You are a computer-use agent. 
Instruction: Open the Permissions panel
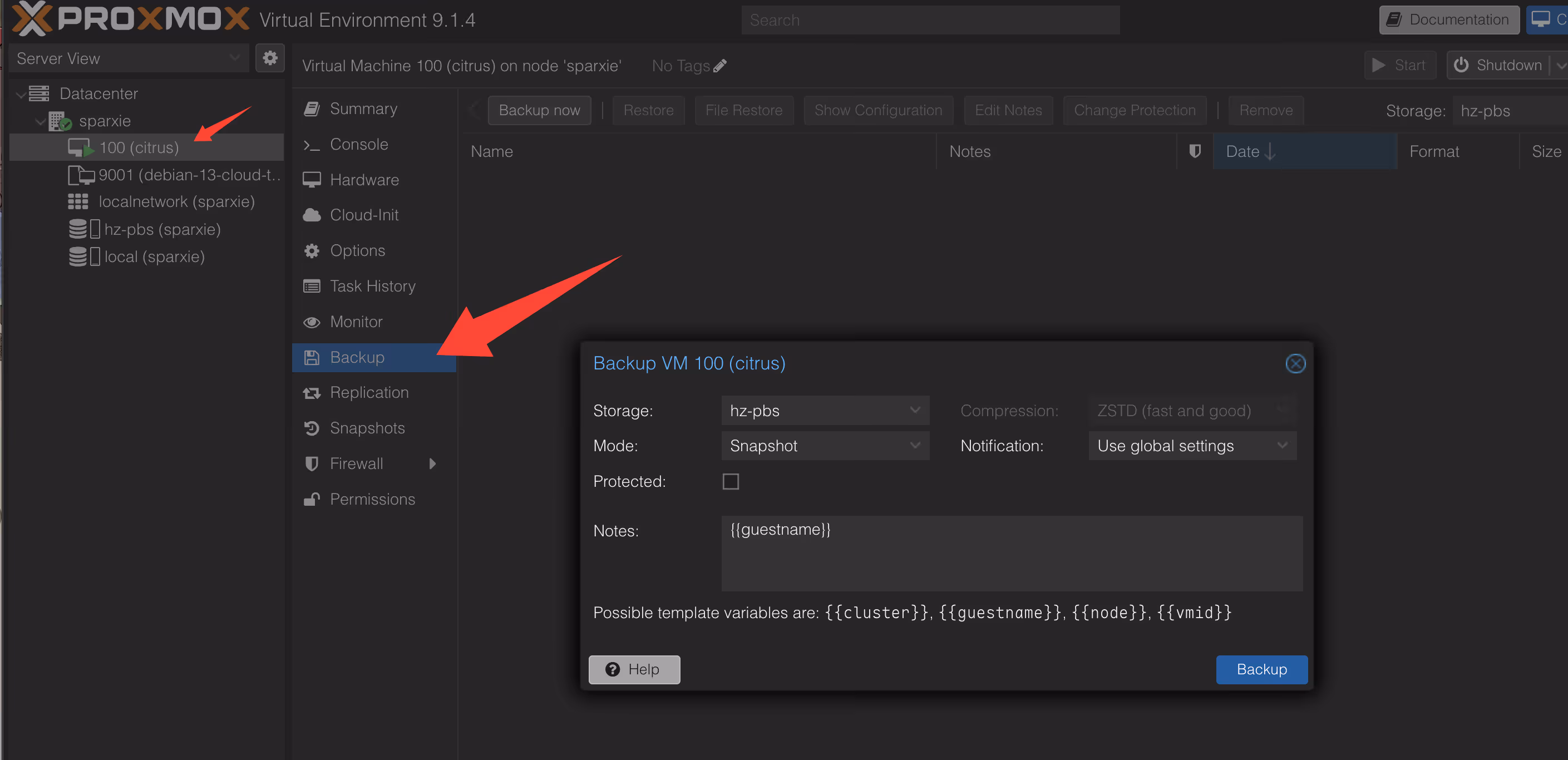(372, 499)
